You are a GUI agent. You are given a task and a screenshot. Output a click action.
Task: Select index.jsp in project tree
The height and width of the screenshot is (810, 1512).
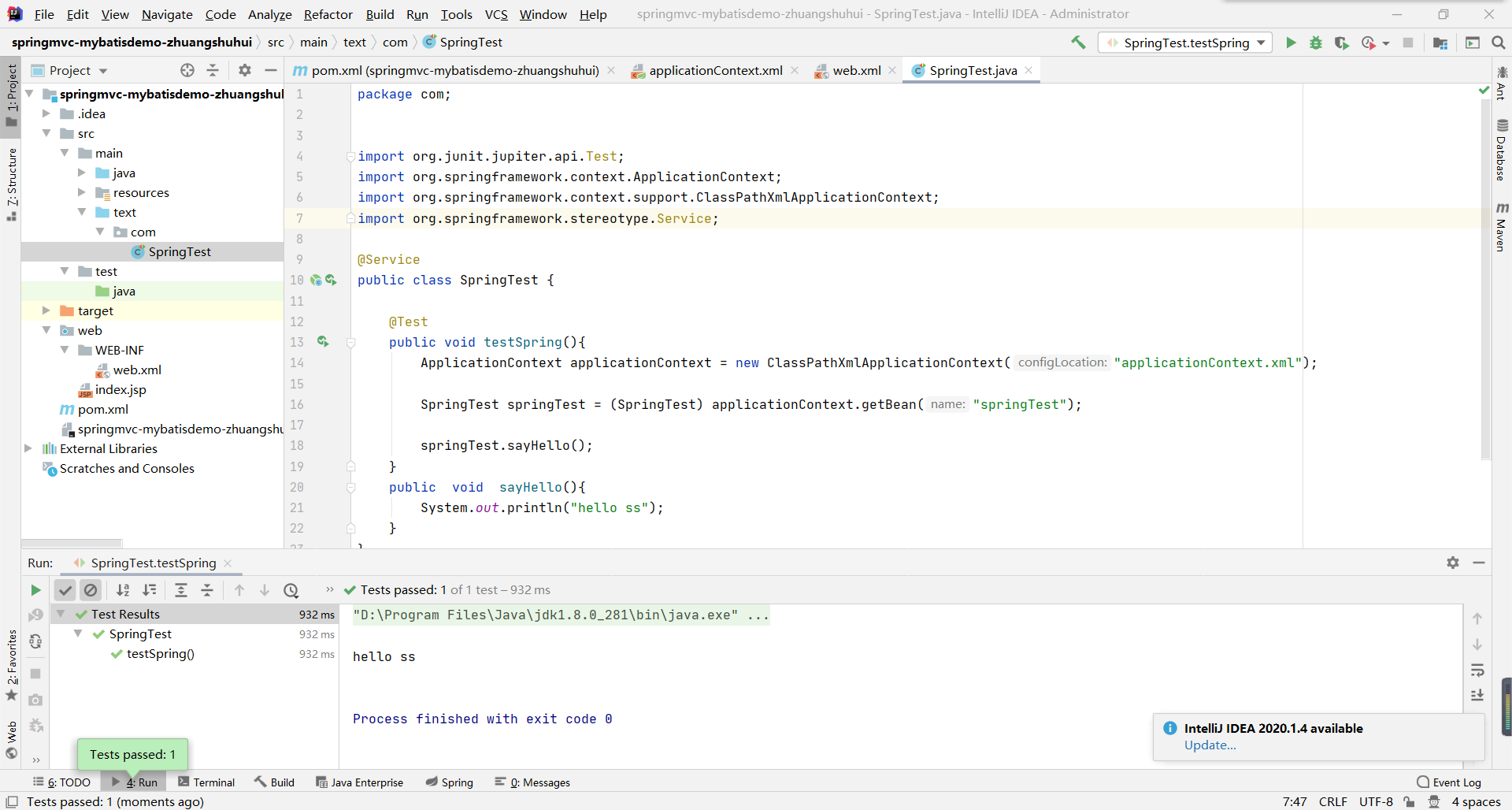(120, 389)
